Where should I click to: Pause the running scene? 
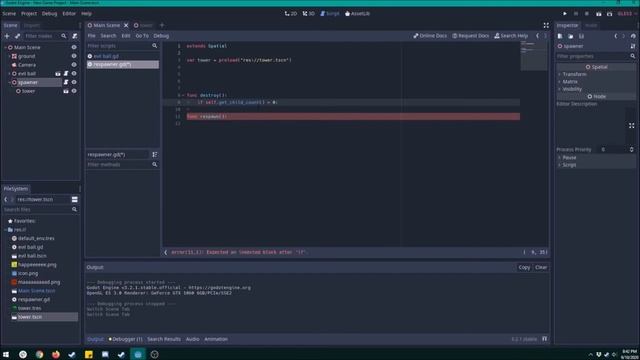pos(576,13)
